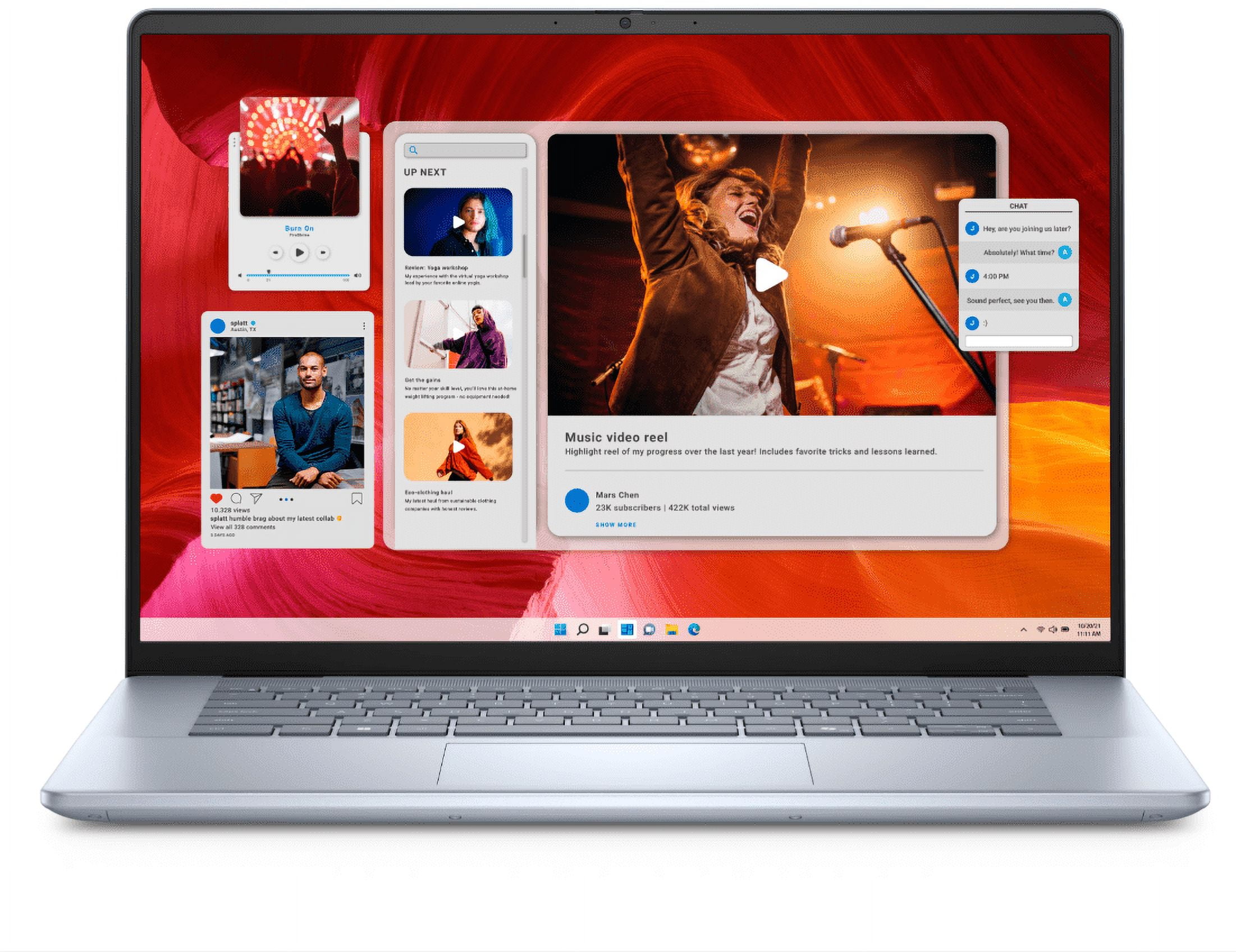Bookmark the splatt post

(356, 498)
